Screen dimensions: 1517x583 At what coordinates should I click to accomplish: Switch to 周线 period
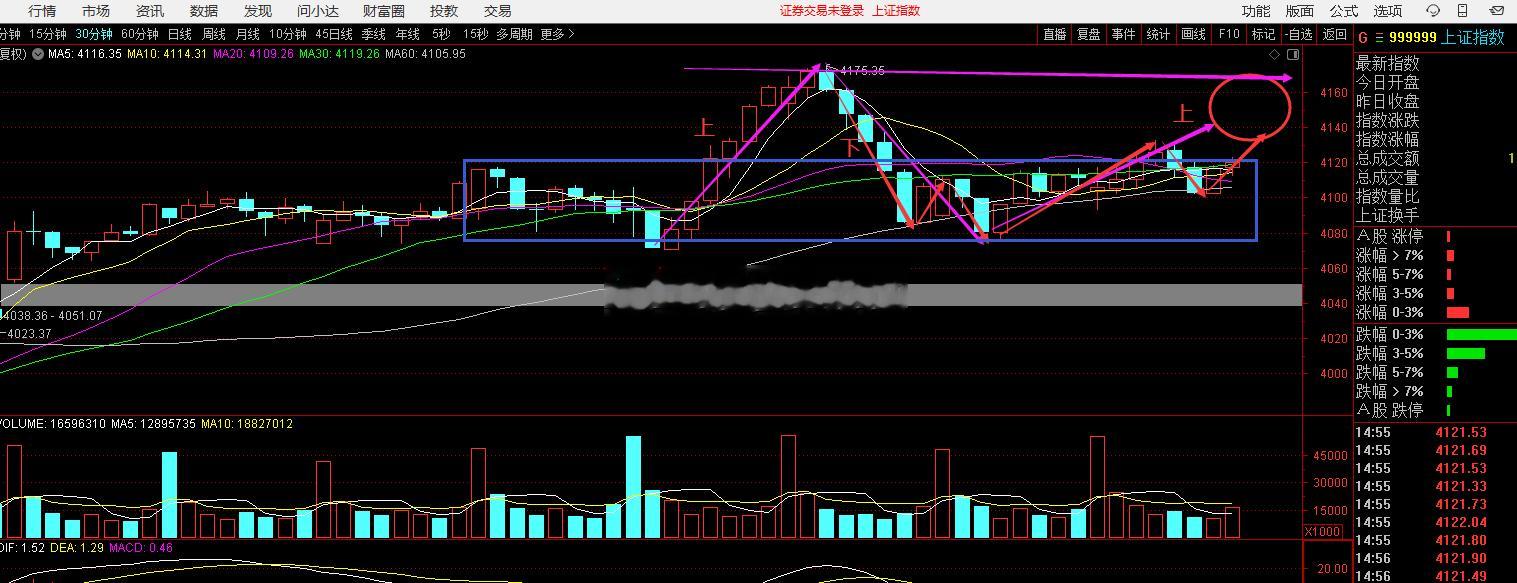coord(214,34)
